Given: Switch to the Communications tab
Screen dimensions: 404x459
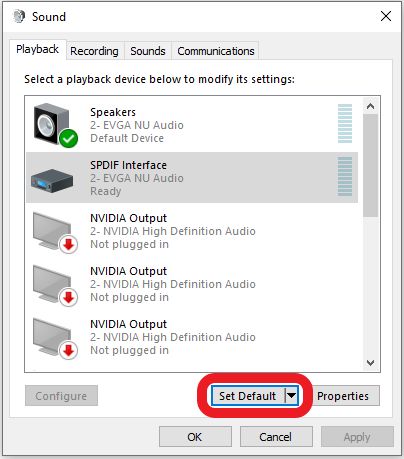Looking at the screenshot, I should point(216,51).
